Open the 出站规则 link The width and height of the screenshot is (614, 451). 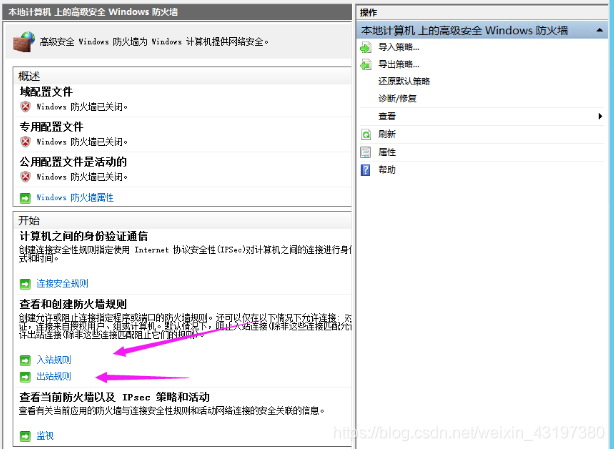click(x=54, y=376)
